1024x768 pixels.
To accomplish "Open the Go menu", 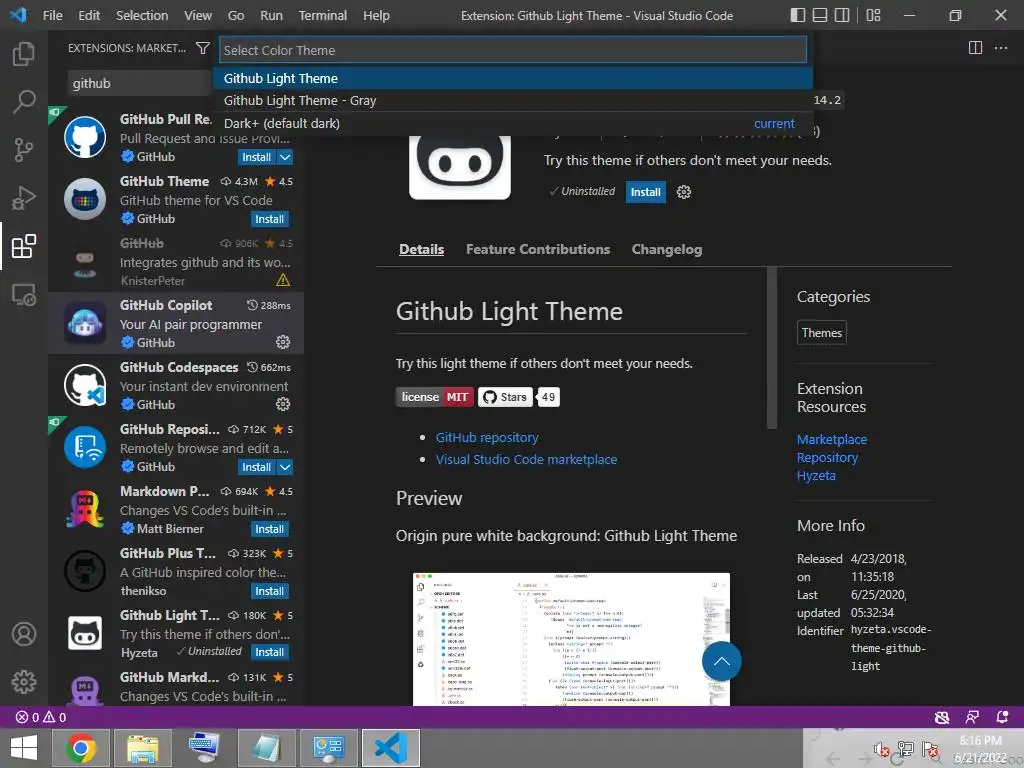I will coord(236,15).
